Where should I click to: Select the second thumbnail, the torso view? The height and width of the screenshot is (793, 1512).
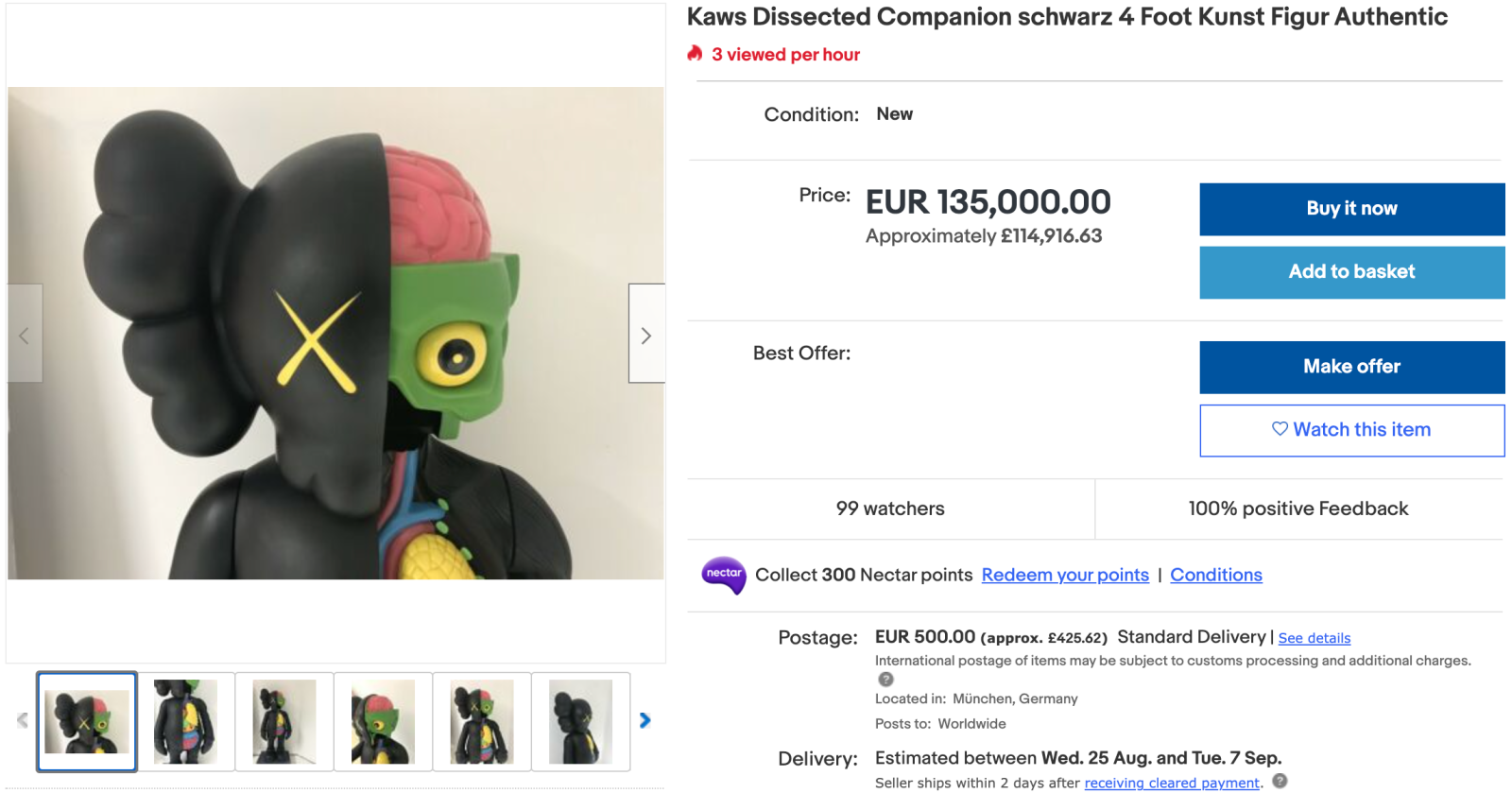point(185,722)
